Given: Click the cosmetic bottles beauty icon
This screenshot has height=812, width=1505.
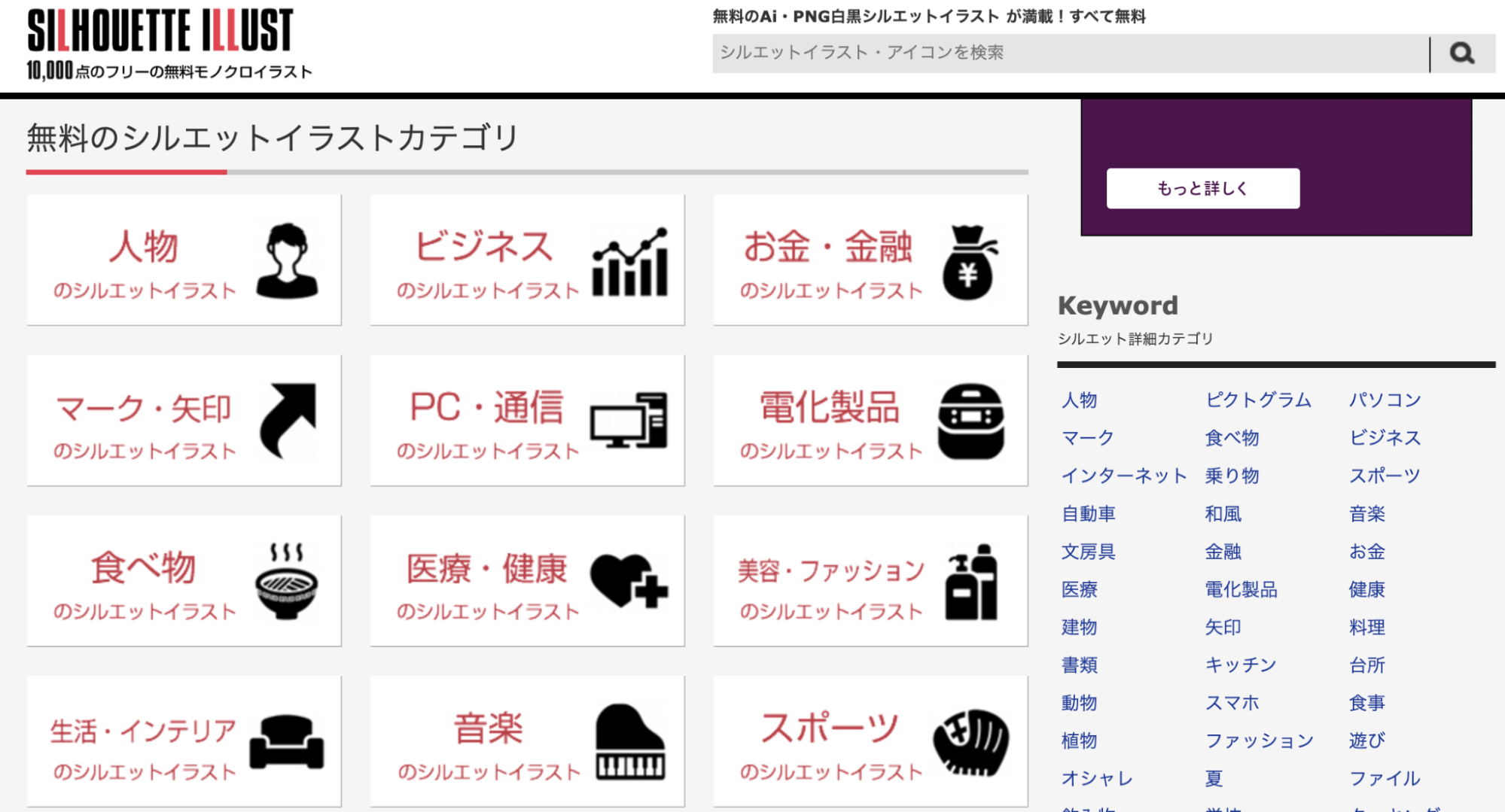Looking at the screenshot, I should 971,582.
